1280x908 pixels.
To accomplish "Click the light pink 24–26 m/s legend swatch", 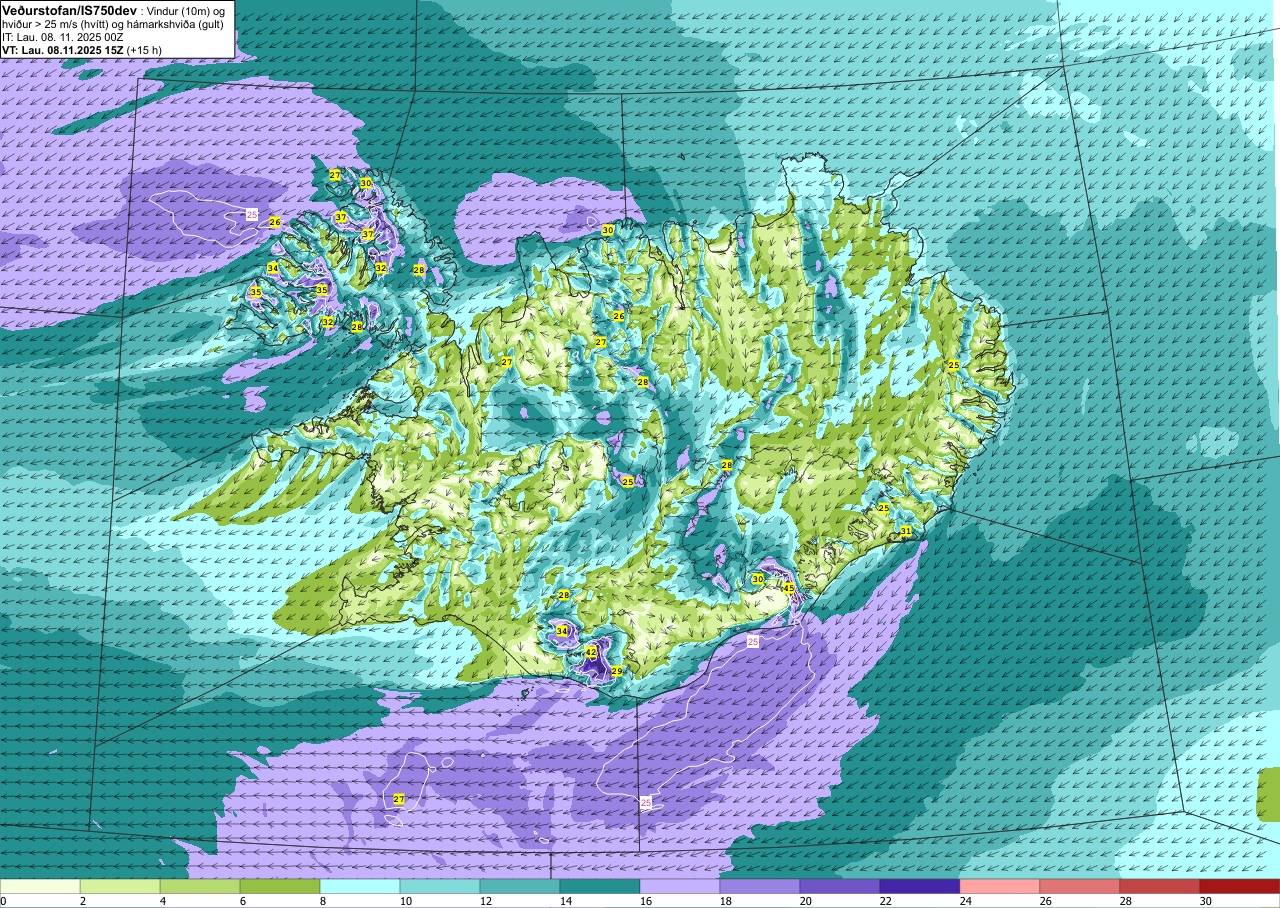I will 1000,886.
